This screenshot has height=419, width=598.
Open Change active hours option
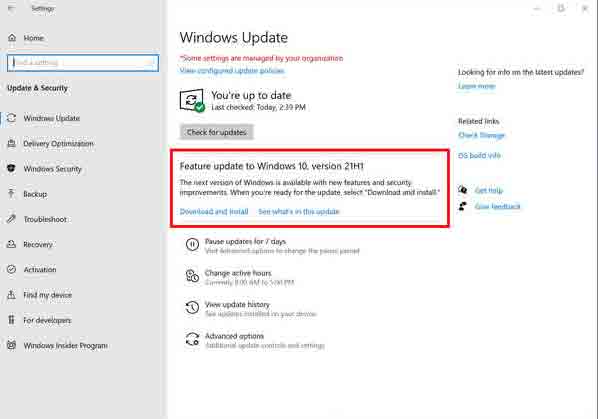238,273
